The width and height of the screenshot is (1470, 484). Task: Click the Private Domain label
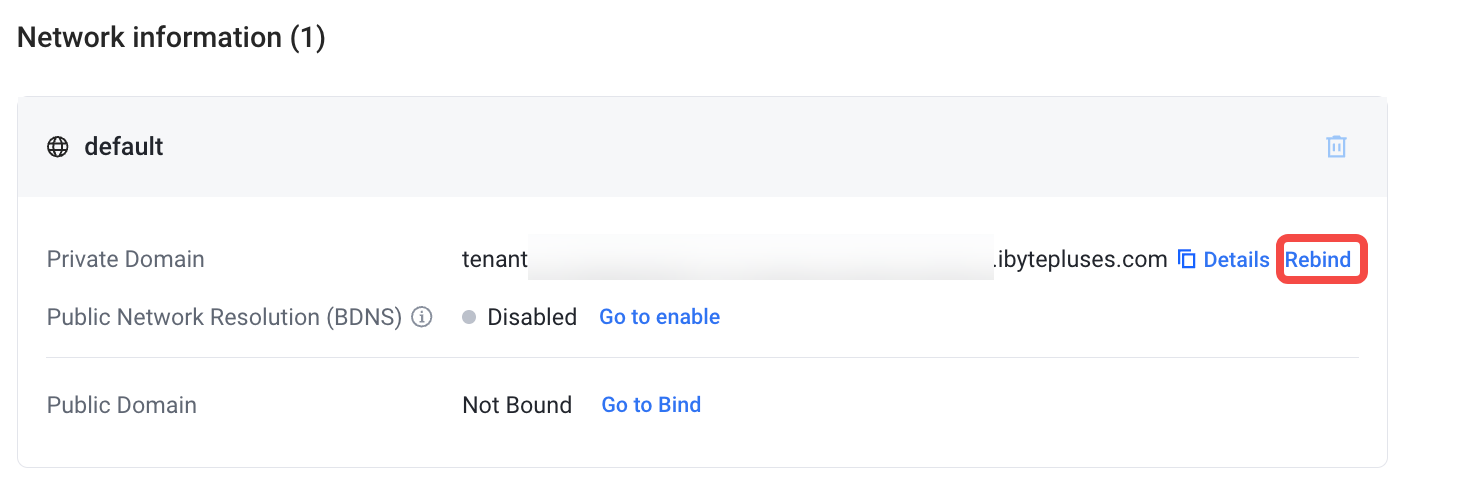[126, 260]
